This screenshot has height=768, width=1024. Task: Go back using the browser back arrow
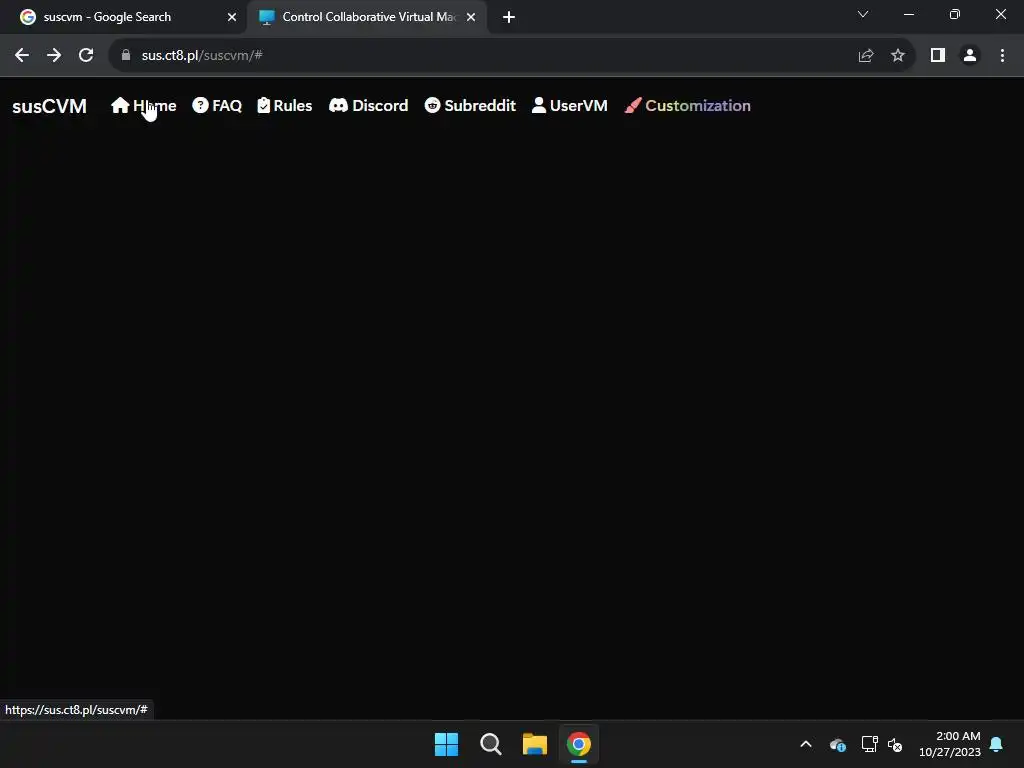[x=22, y=56]
